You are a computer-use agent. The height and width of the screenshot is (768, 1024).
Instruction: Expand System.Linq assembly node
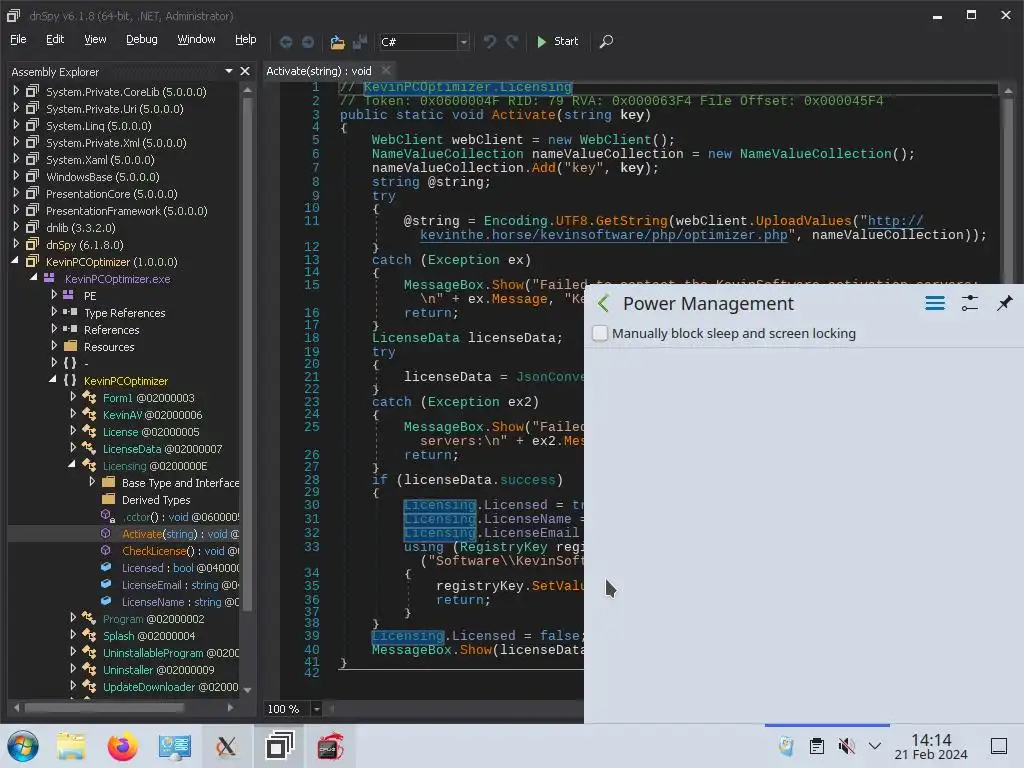point(16,125)
